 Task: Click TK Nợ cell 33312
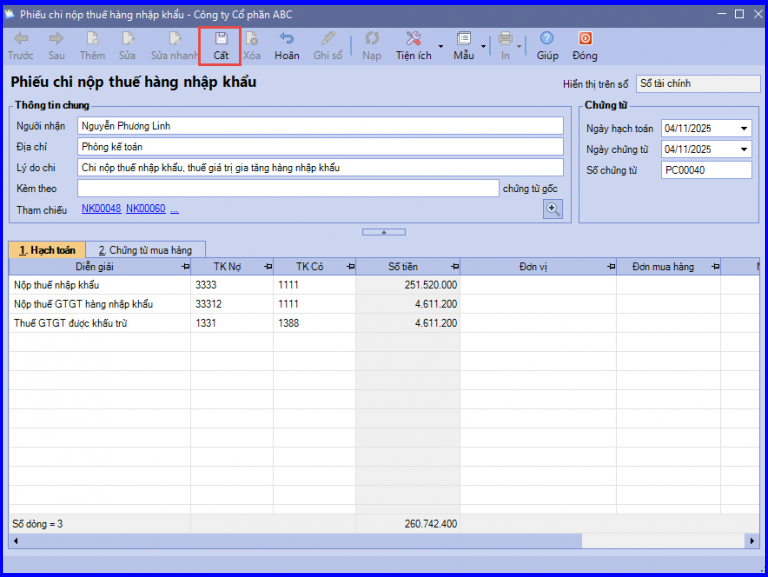[x=232, y=304]
